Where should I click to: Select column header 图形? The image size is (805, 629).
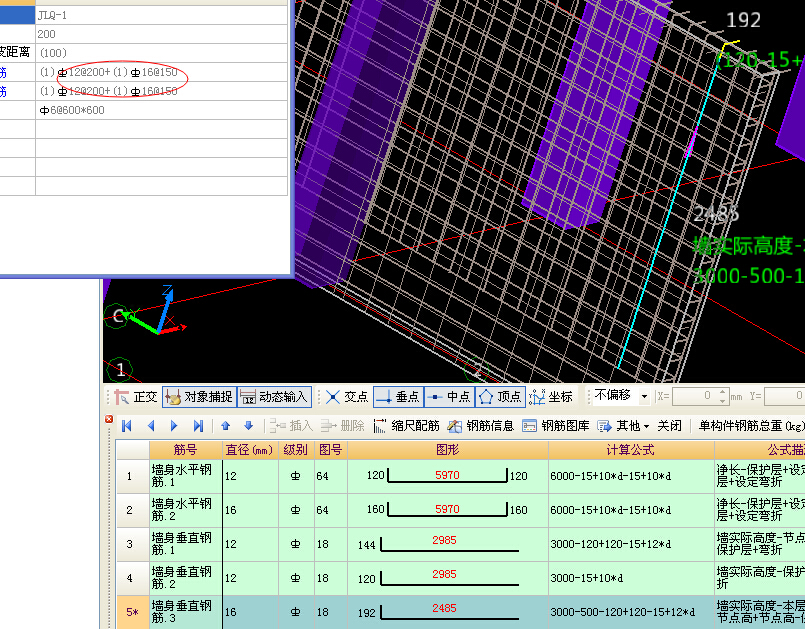pos(448,450)
